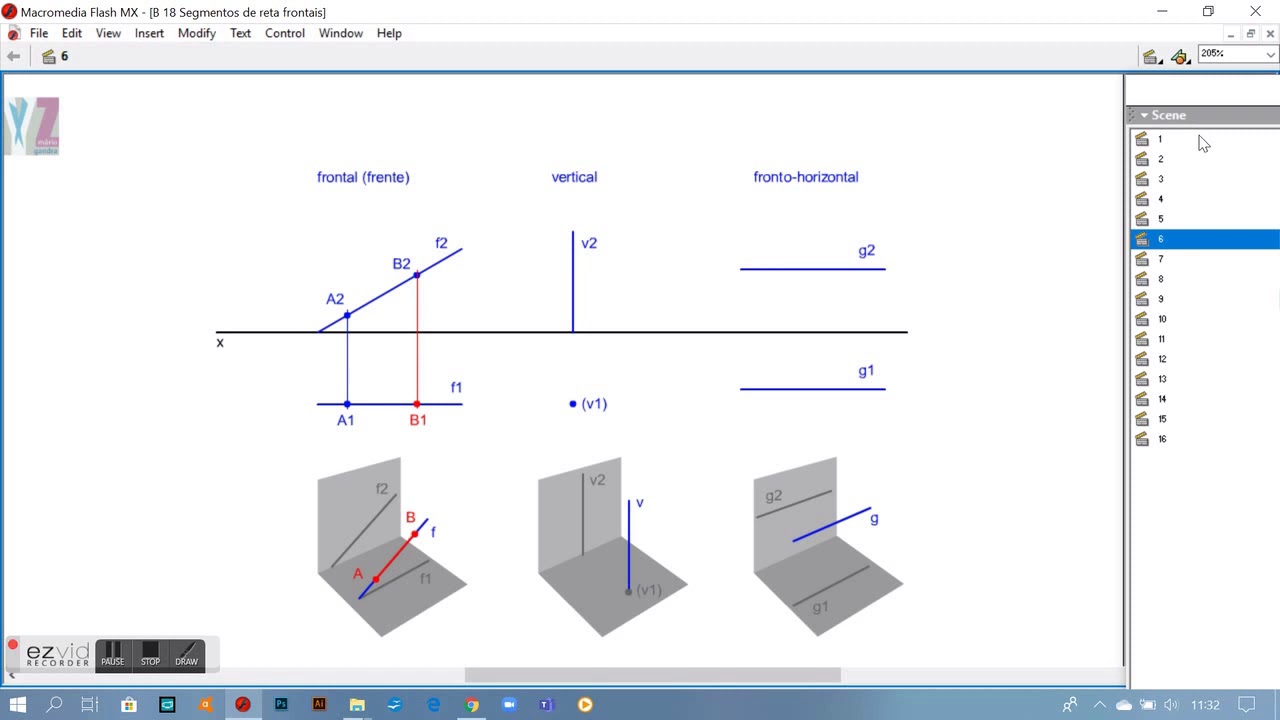Click the scene name "6" in edit bar
The image size is (1280, 720).
pos(64,56)
